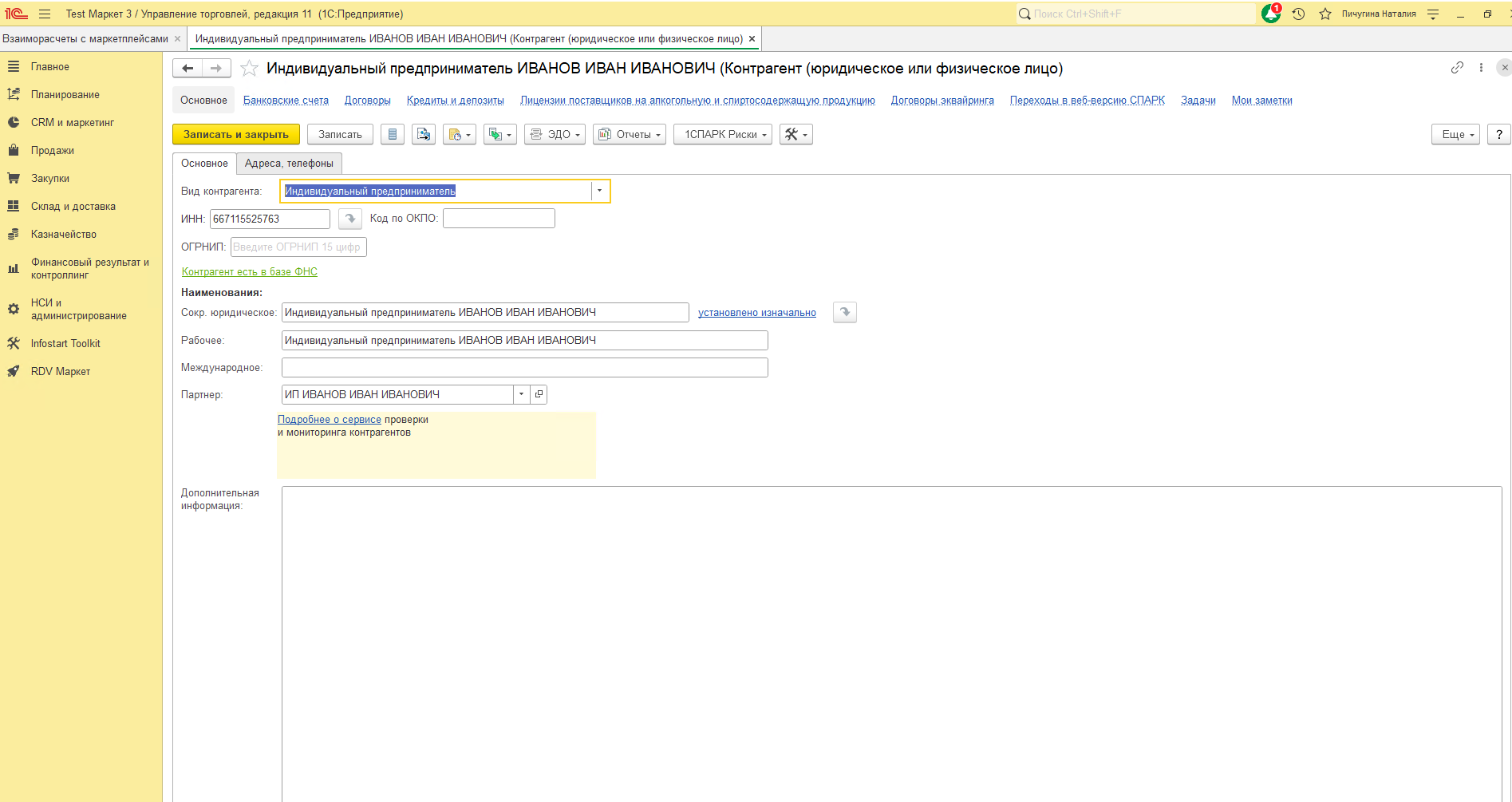This screenshot has height=802, width=1512.
Task: Open the favorites star in the title bar
Action: tap(1325, 14)
